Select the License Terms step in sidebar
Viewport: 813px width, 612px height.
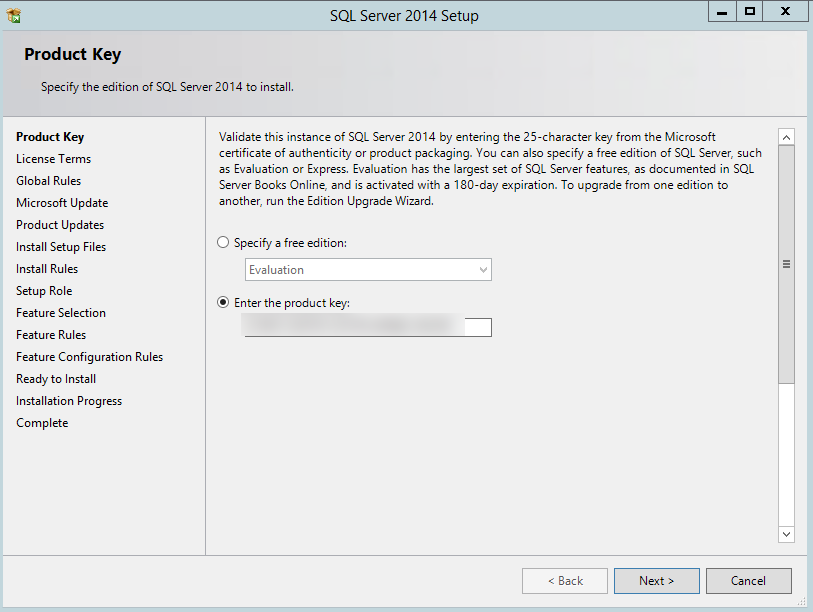tap(53, 159)
